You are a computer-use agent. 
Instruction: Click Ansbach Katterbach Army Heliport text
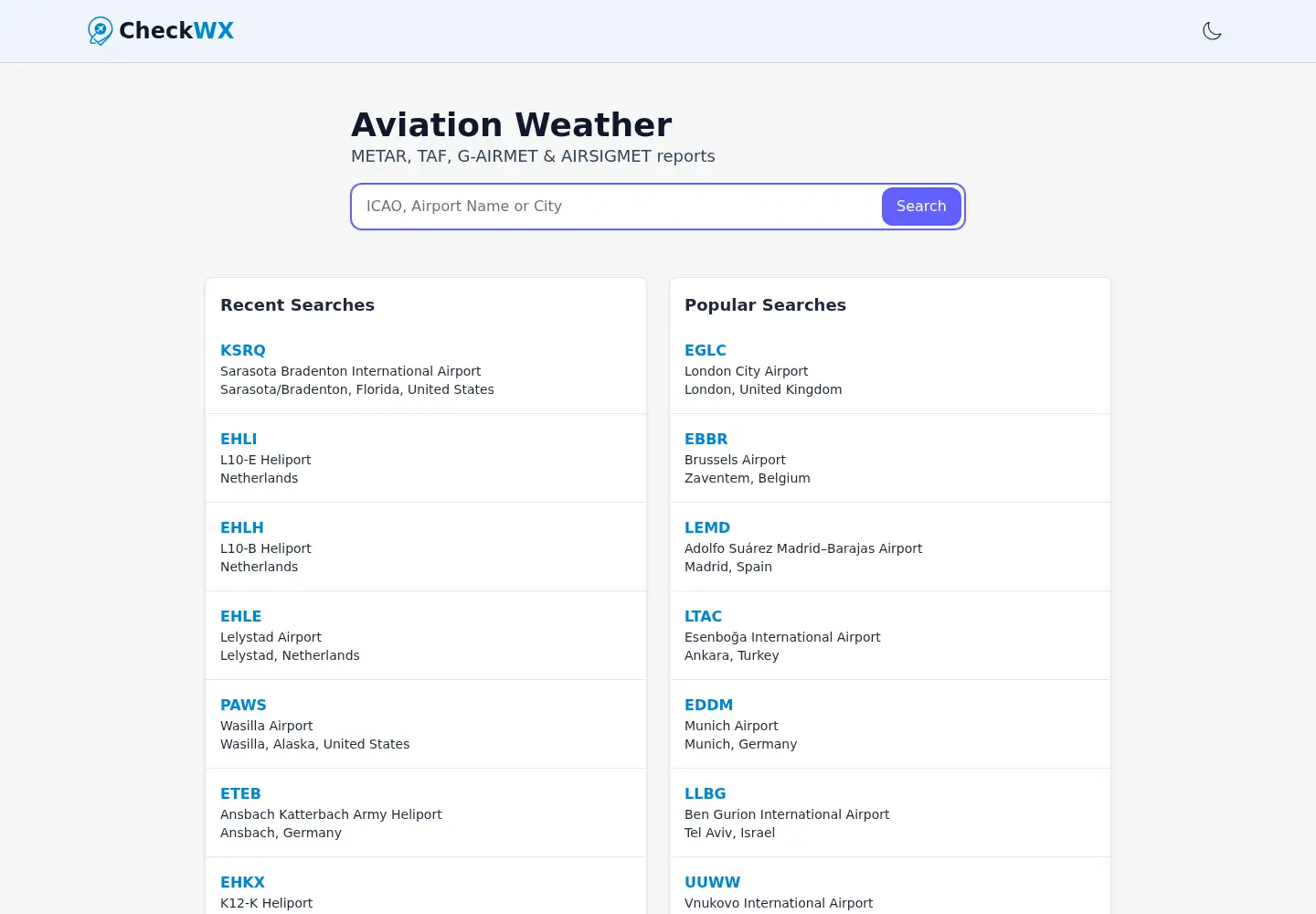(331, 814)
